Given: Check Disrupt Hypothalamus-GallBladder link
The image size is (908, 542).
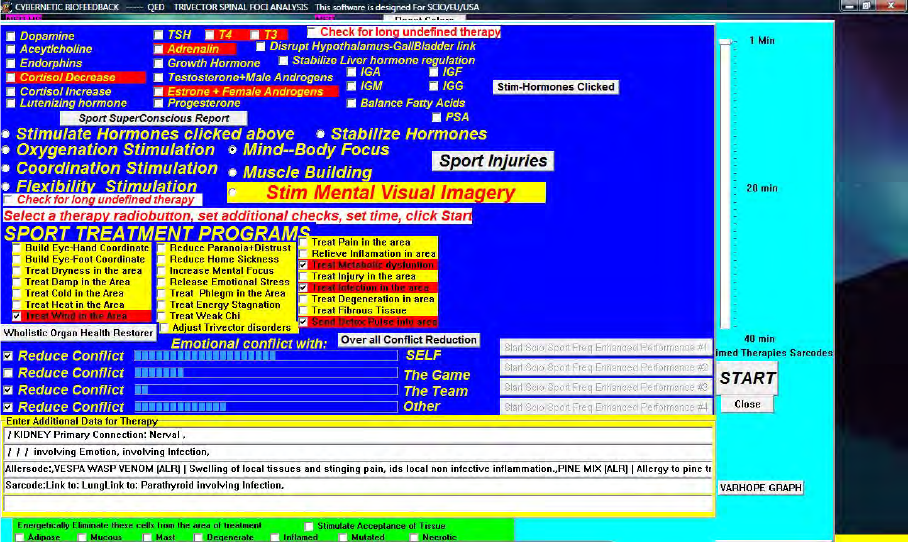Looking at the screenshot, I should tap(261, 46).
